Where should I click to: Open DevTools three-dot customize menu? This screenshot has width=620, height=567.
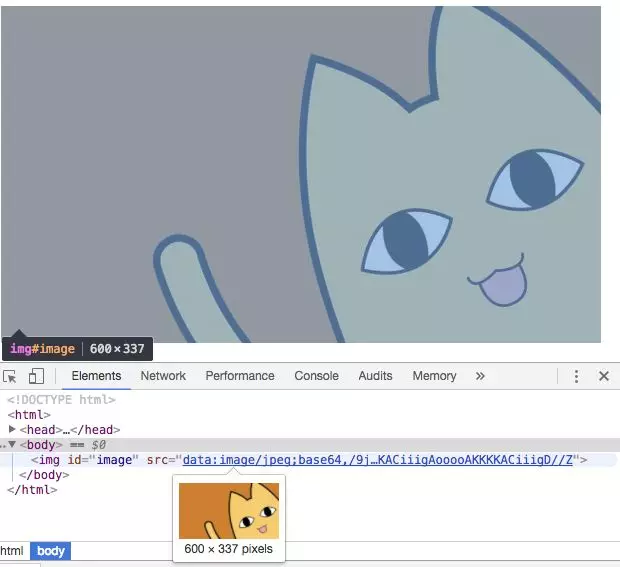[x=577, y=376]
